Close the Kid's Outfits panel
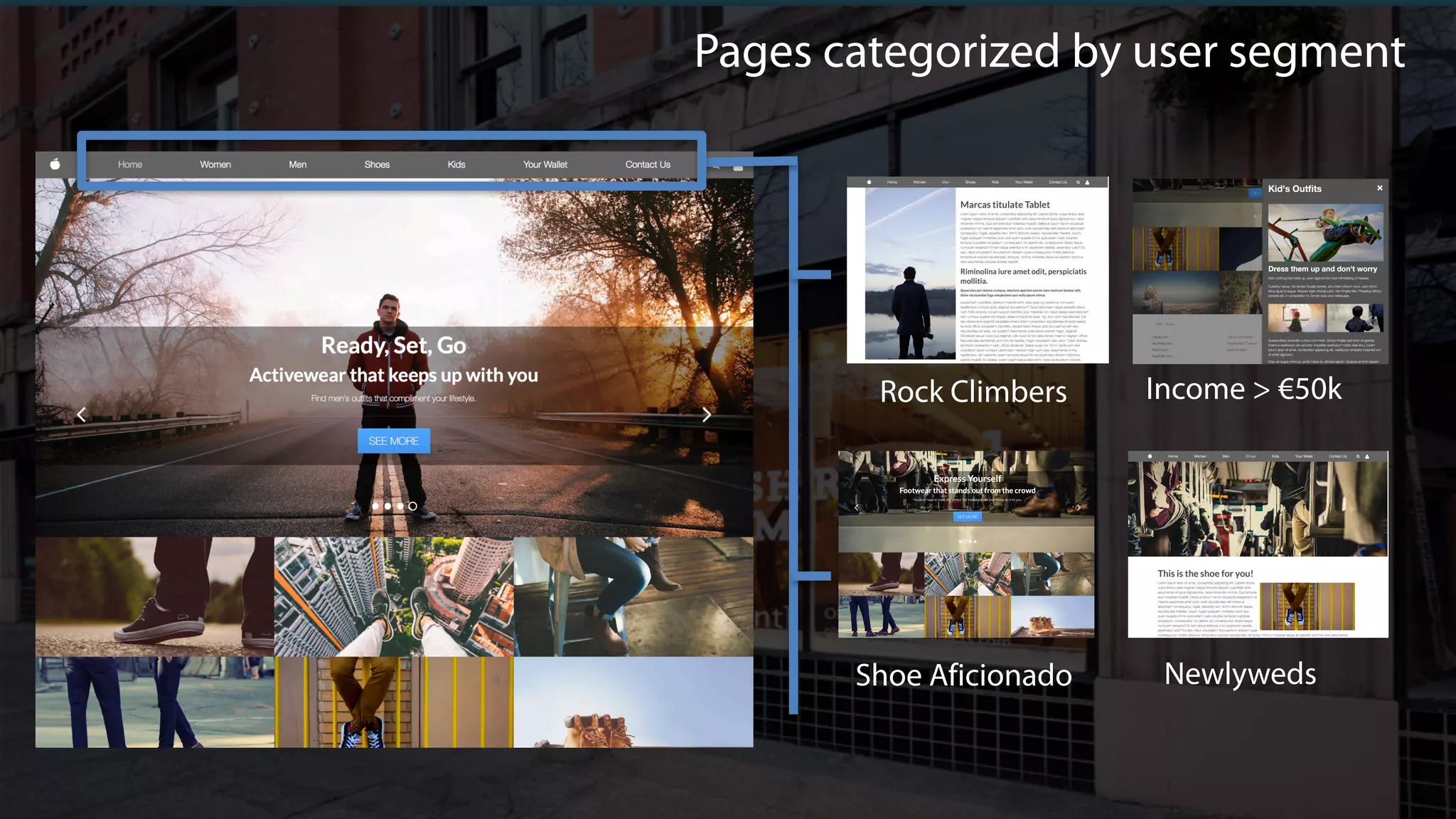Viewport: 1456px width, 819px height. (x=1380, y=188)
